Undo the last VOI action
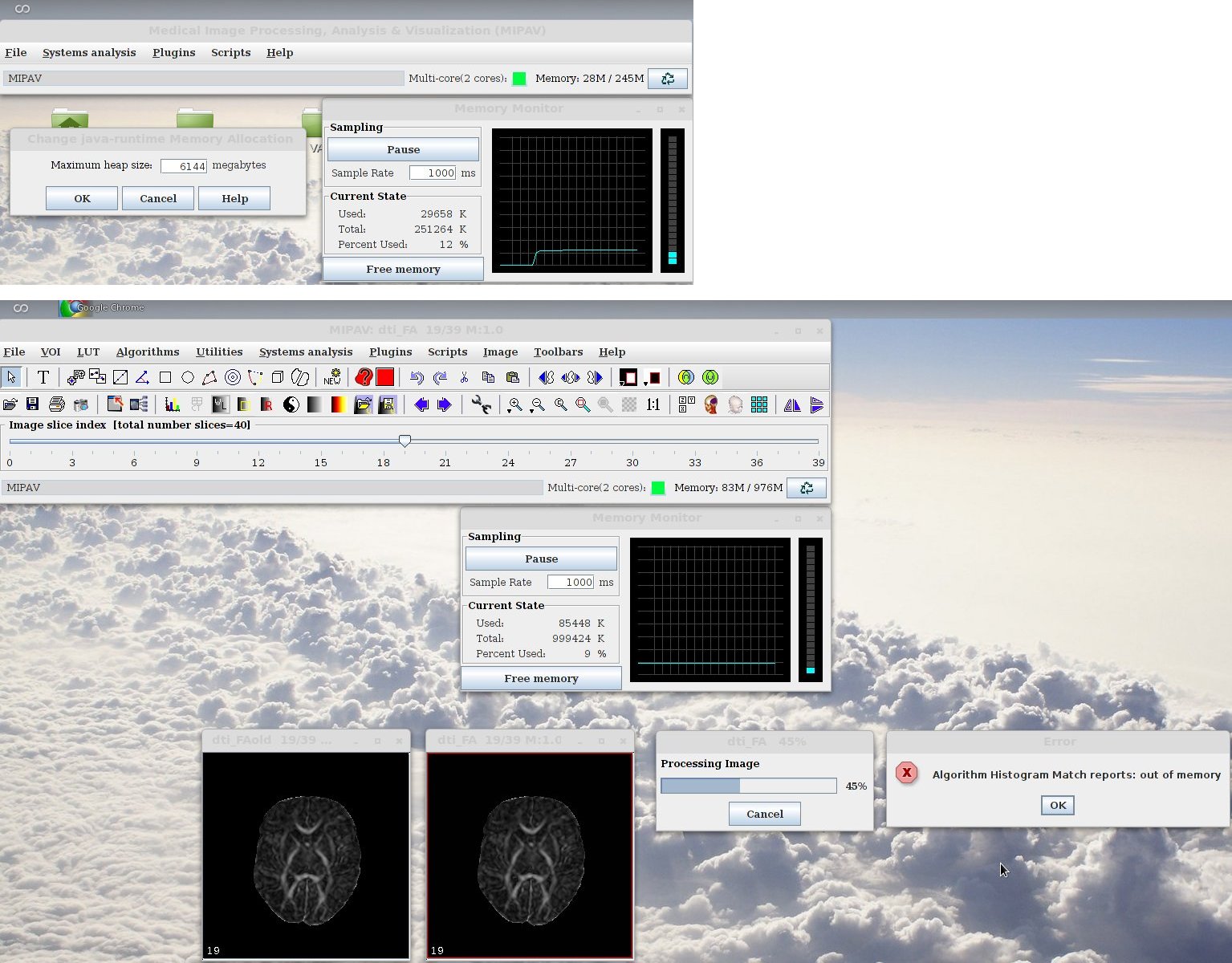The width and height of the screenshot is (1232, 963). click(x=416, y=377)
